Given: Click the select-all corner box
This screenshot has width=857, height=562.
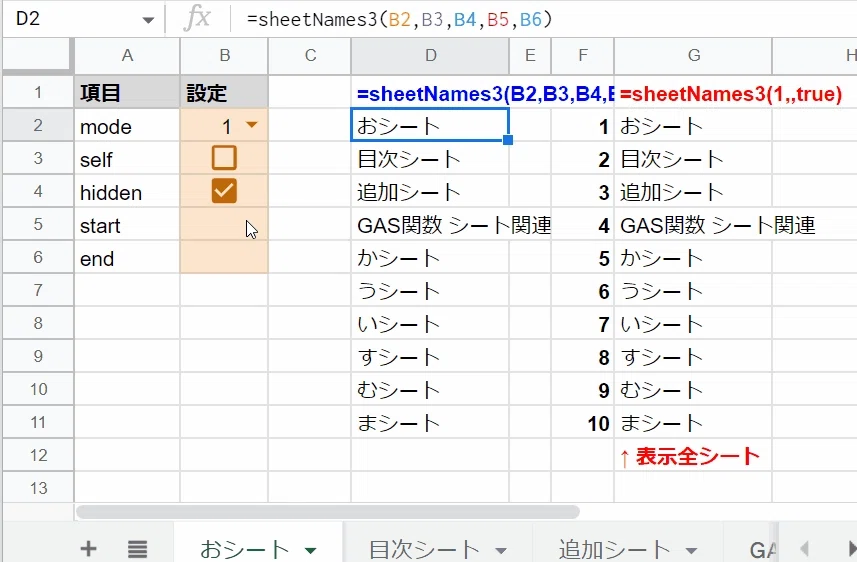Looking at the screenshot, I should pyautogui.click(x=37, y=55).
